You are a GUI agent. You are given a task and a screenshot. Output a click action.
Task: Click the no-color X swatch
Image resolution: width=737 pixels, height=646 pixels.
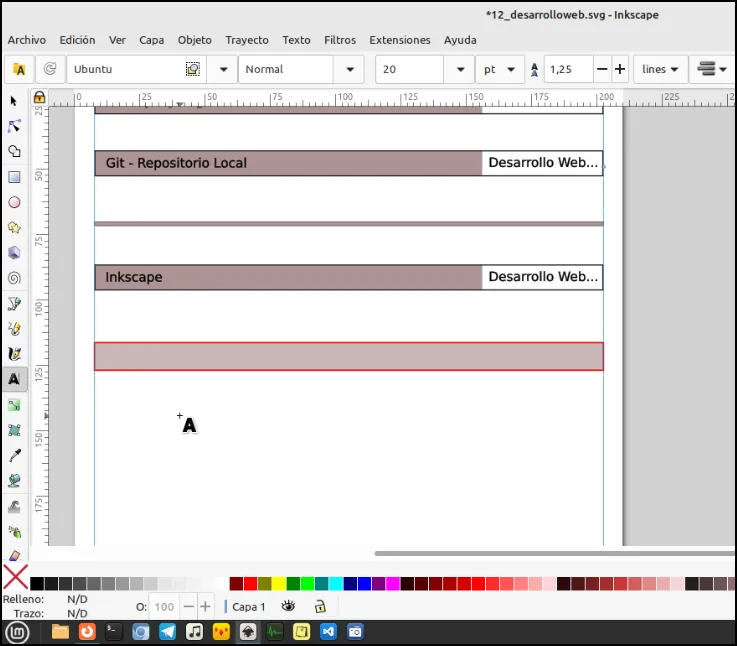tap(16, 577)
